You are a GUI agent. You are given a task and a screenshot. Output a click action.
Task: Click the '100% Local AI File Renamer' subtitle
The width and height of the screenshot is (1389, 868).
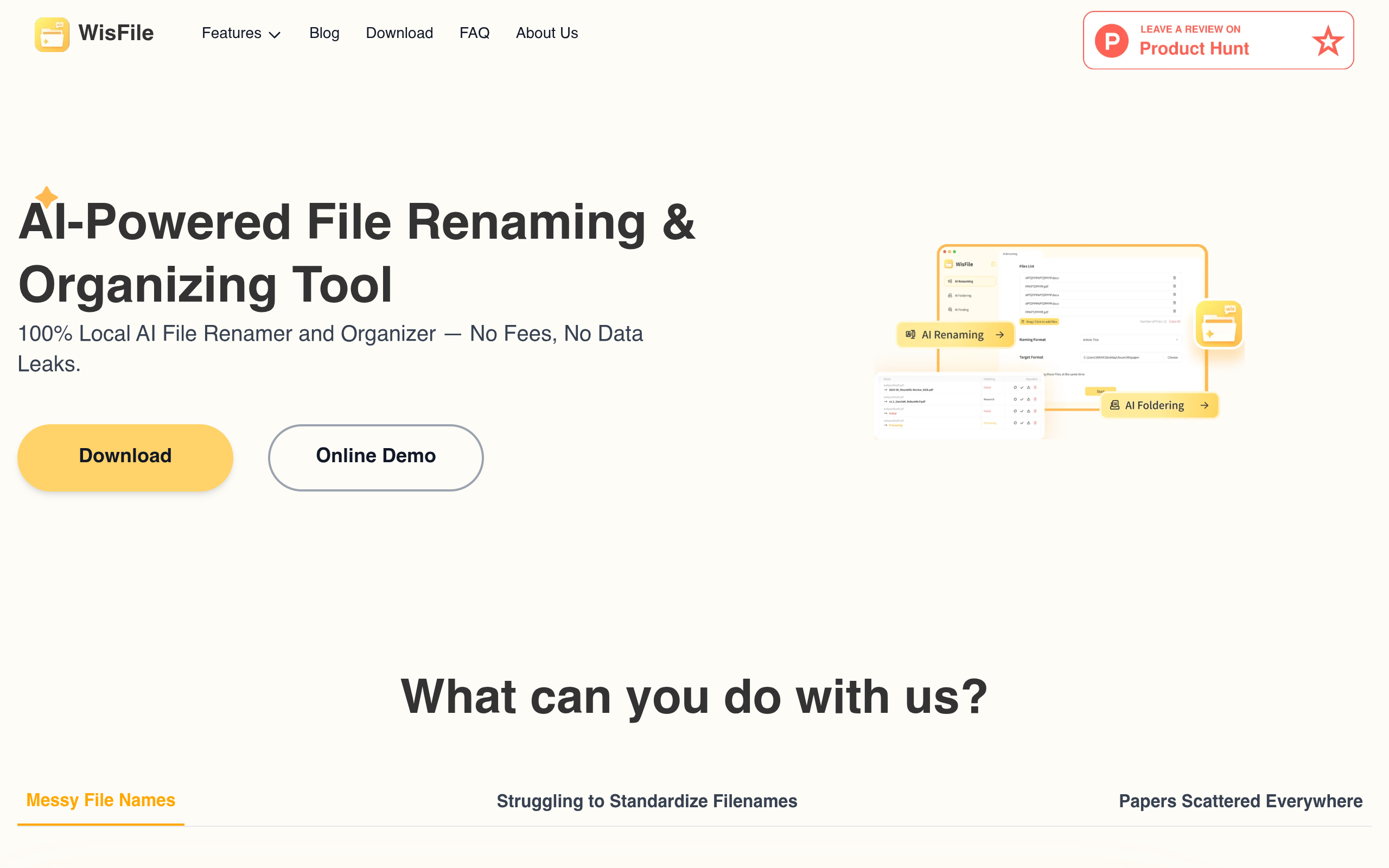(x=330, y=348)
